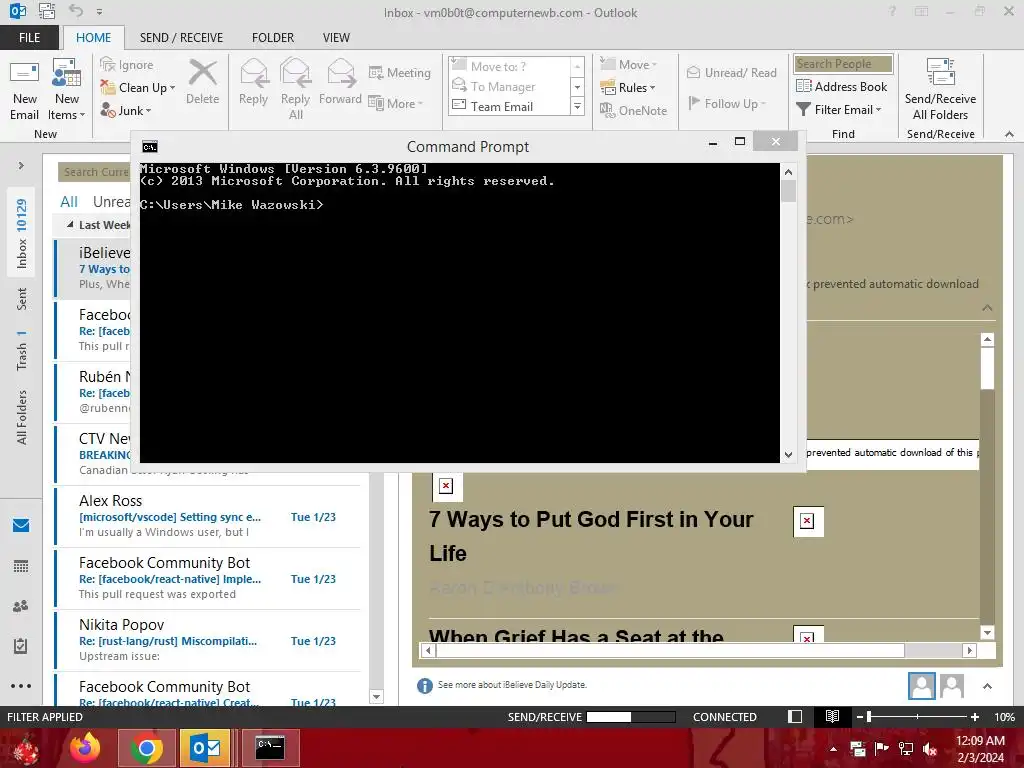Send message to OneNote

click(633, 110)
